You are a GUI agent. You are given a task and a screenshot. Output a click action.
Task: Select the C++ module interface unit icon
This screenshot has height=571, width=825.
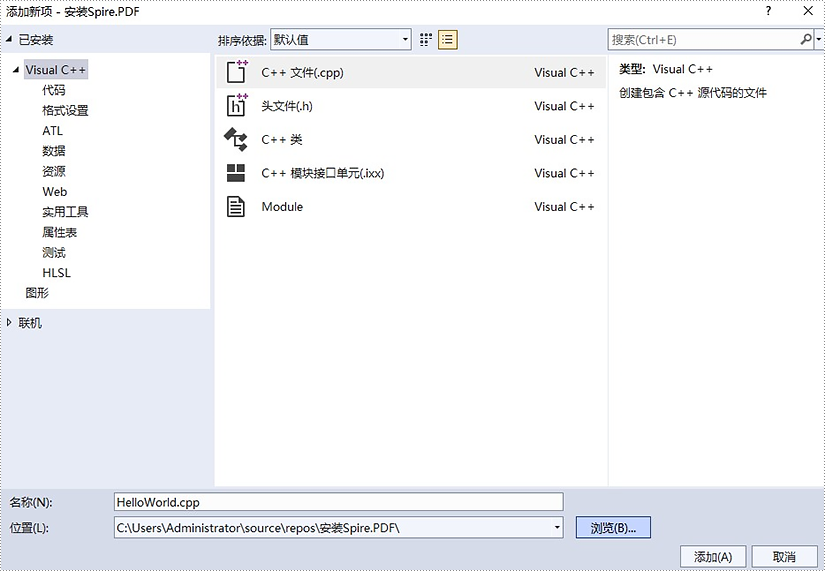[x=236, y=173]
